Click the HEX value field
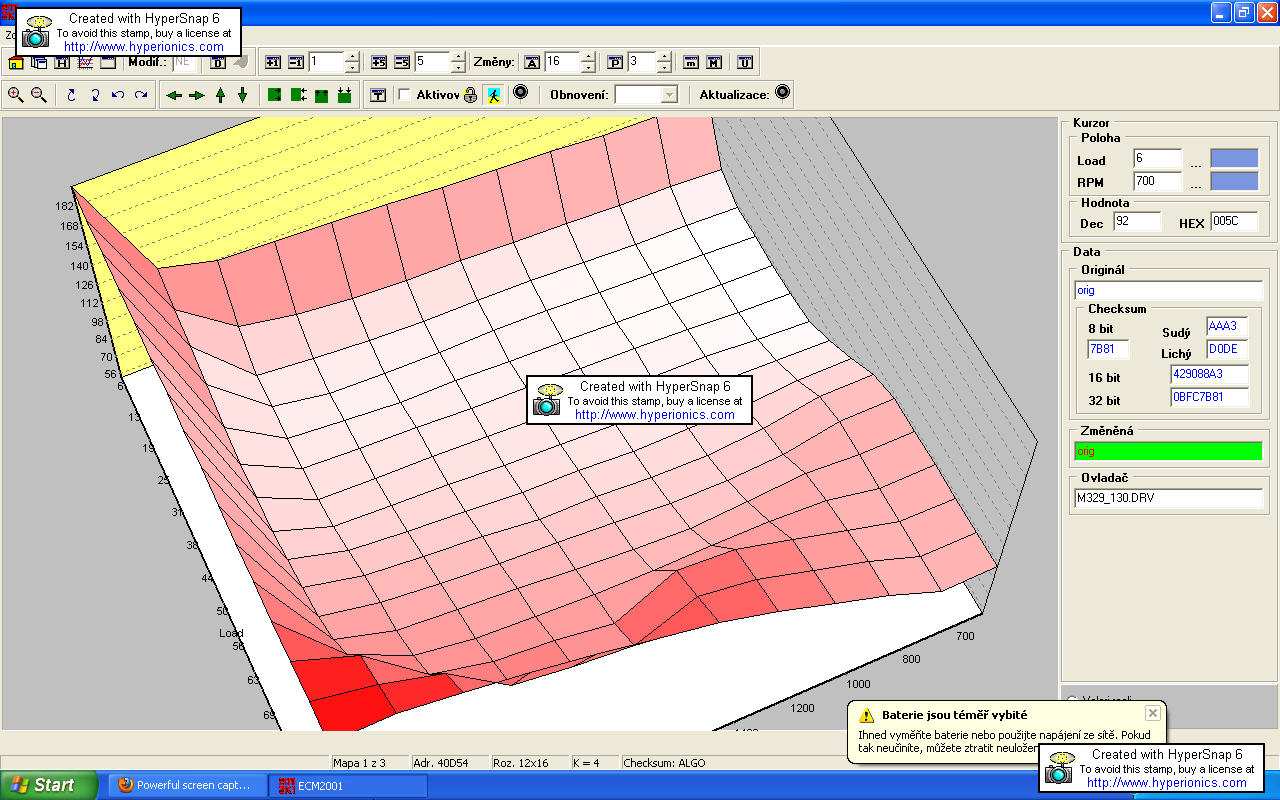 coord(1234,221)
